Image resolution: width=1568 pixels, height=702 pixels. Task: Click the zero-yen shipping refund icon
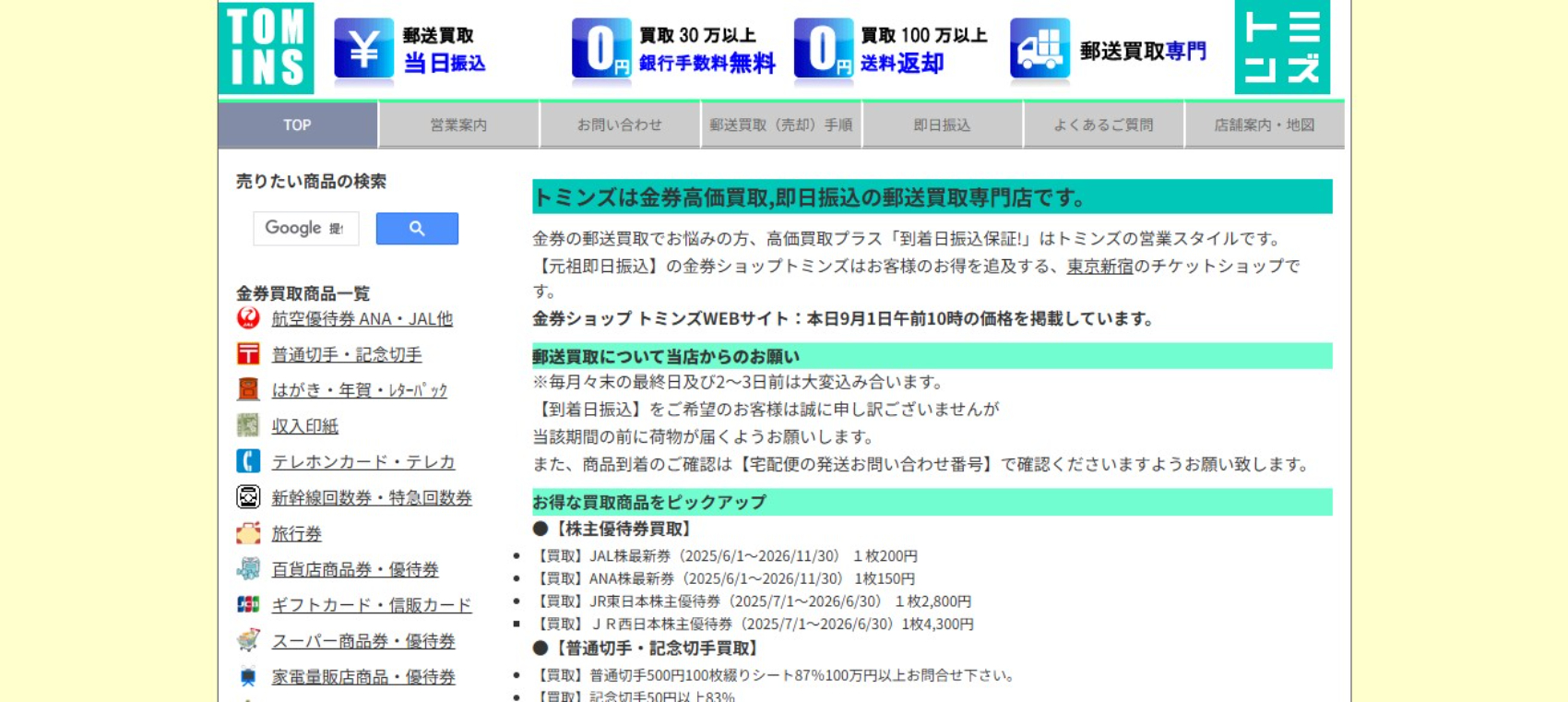click(823, 48)
